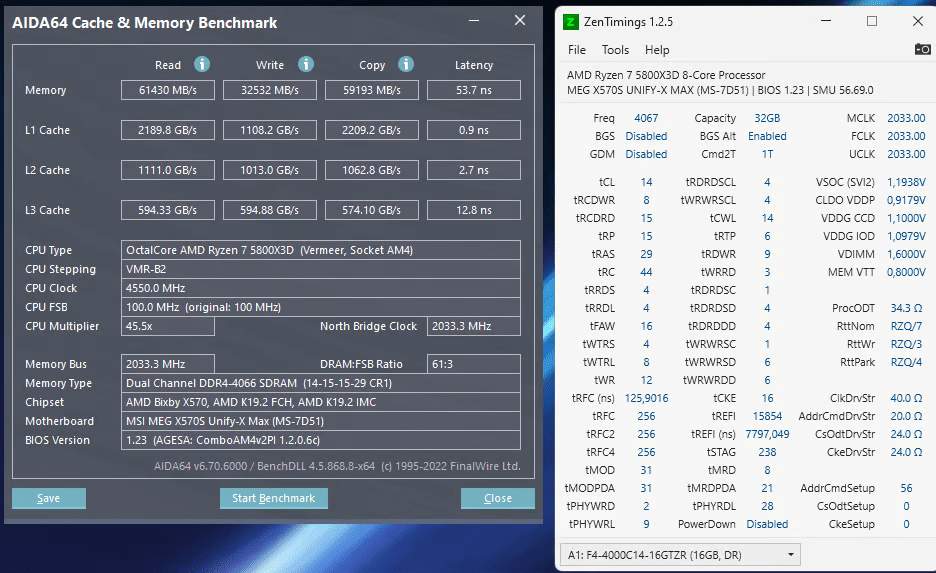This screenshot has width=936, height=573.
Task: Click PowerDown value Disabled
Action: pyautogui.click(x=767, y=524)
